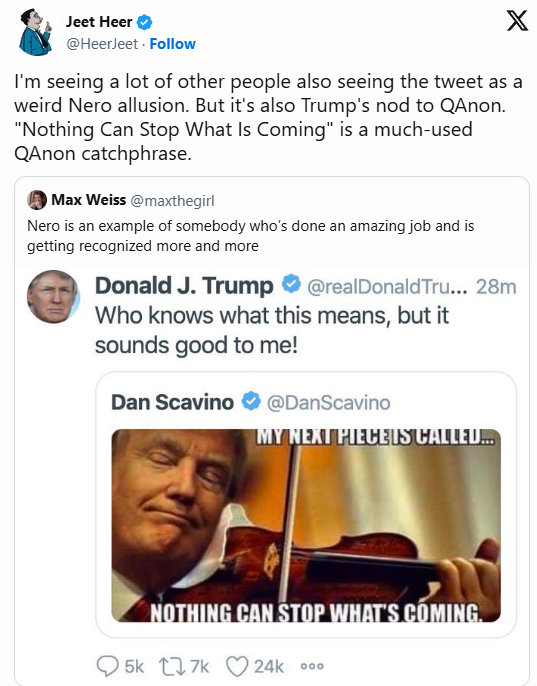Image resolution: width=537 pixels, height=686 pixels.
Task: Click the Dan Scavino display name
Action: [172, 402]
